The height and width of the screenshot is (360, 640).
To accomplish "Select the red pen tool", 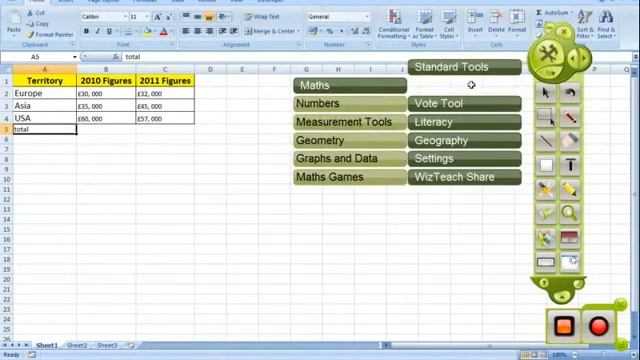I will (x=570, y=118).
